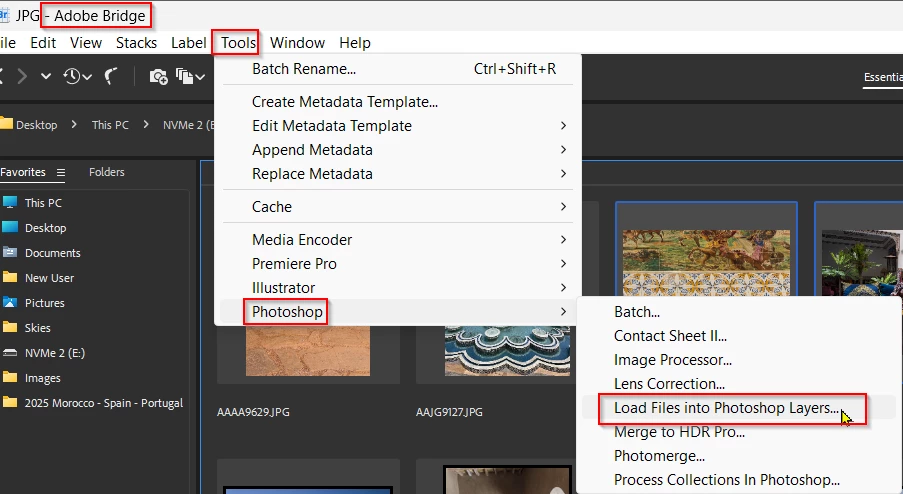
Task: Click the Desktop folder icon in path bar
Action: tap(6, 124)
